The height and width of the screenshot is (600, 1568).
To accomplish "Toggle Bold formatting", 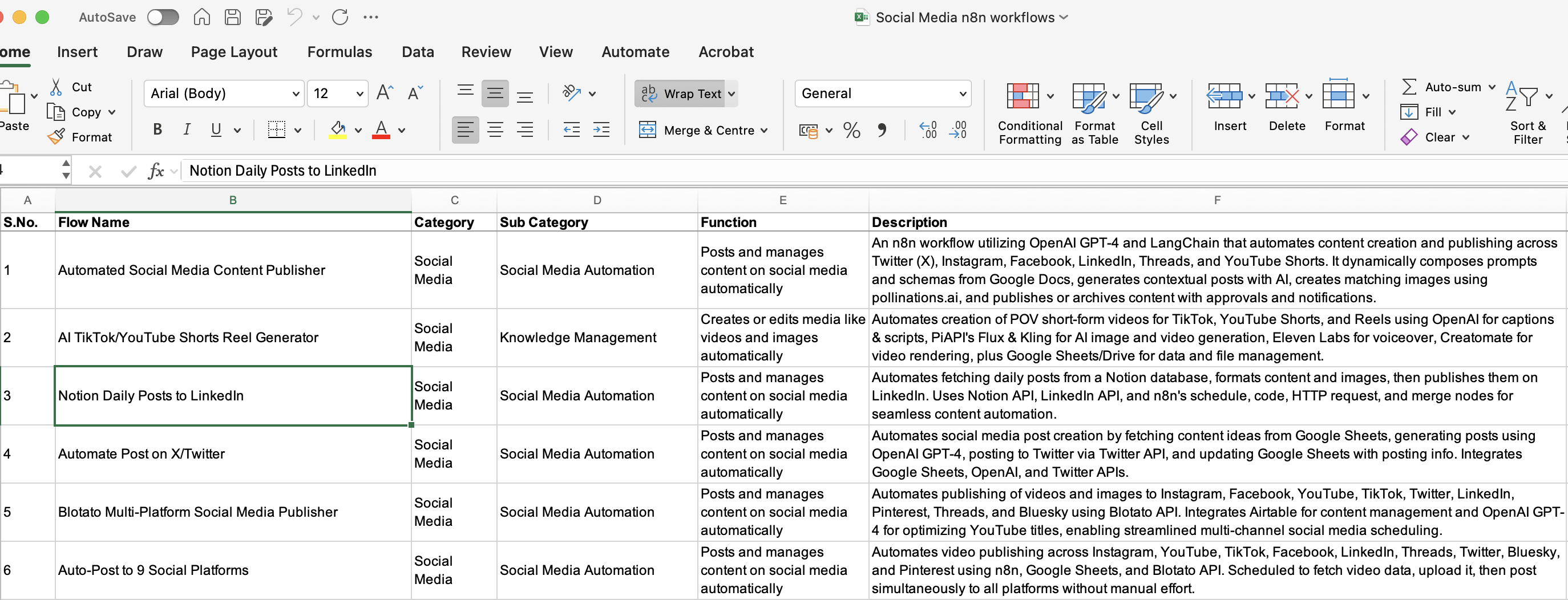I will (x=157, y=129).
